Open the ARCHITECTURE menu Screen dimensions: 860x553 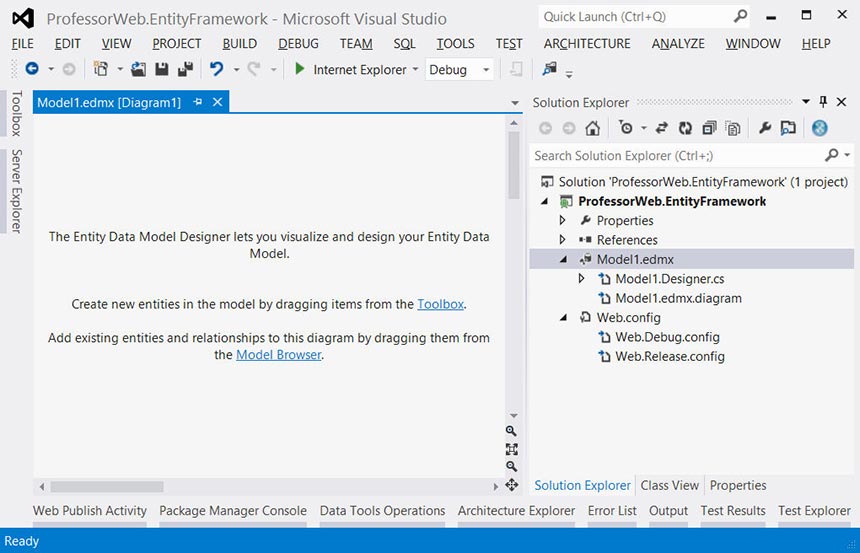(587, 43)
